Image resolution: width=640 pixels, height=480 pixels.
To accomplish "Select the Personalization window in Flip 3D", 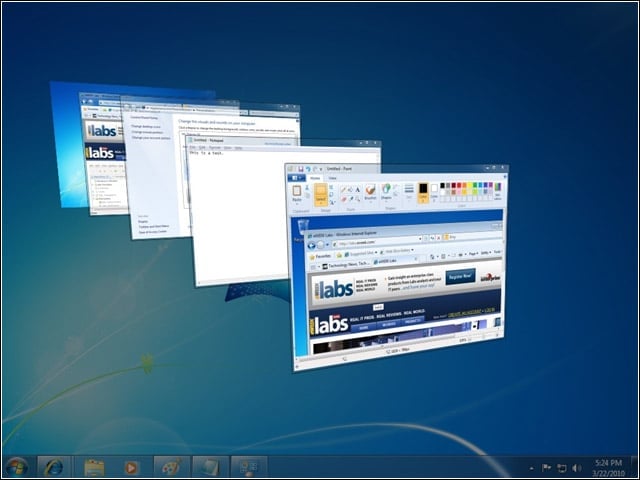I will tap(157, 180).
